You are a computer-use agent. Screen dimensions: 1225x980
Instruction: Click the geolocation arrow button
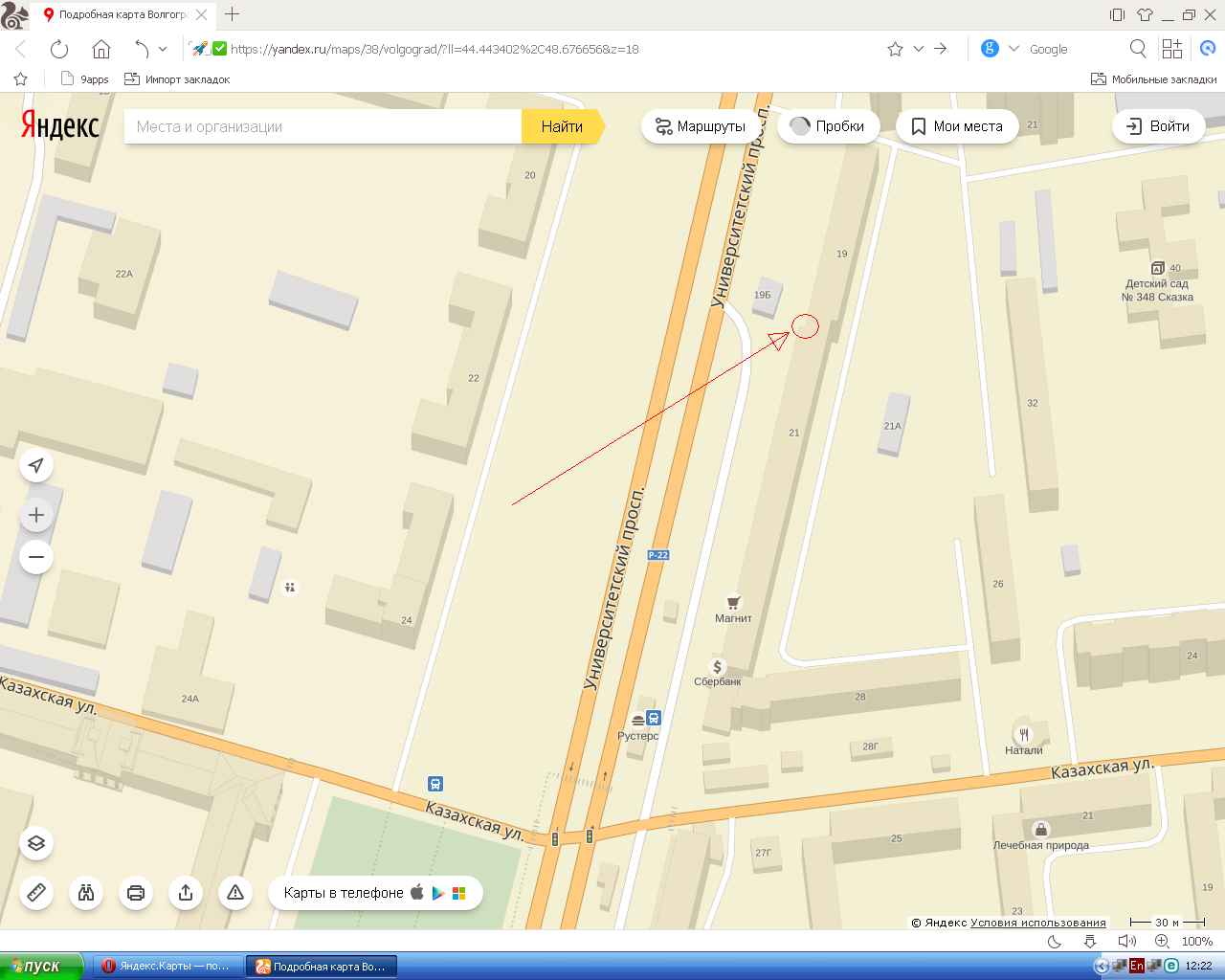pos(36,466)
